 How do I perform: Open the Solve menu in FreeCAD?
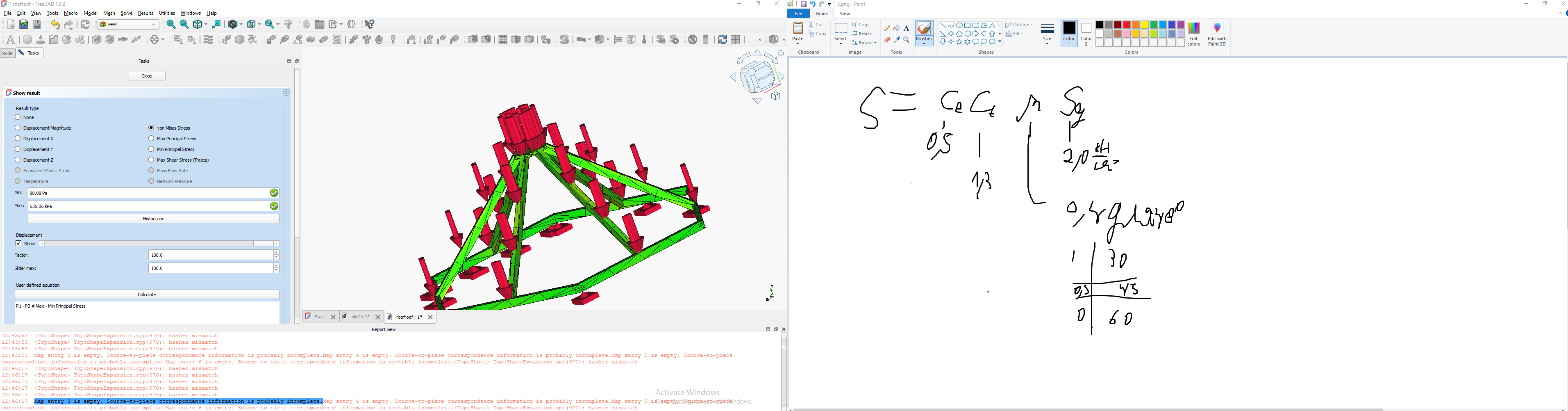pos(127,14)
